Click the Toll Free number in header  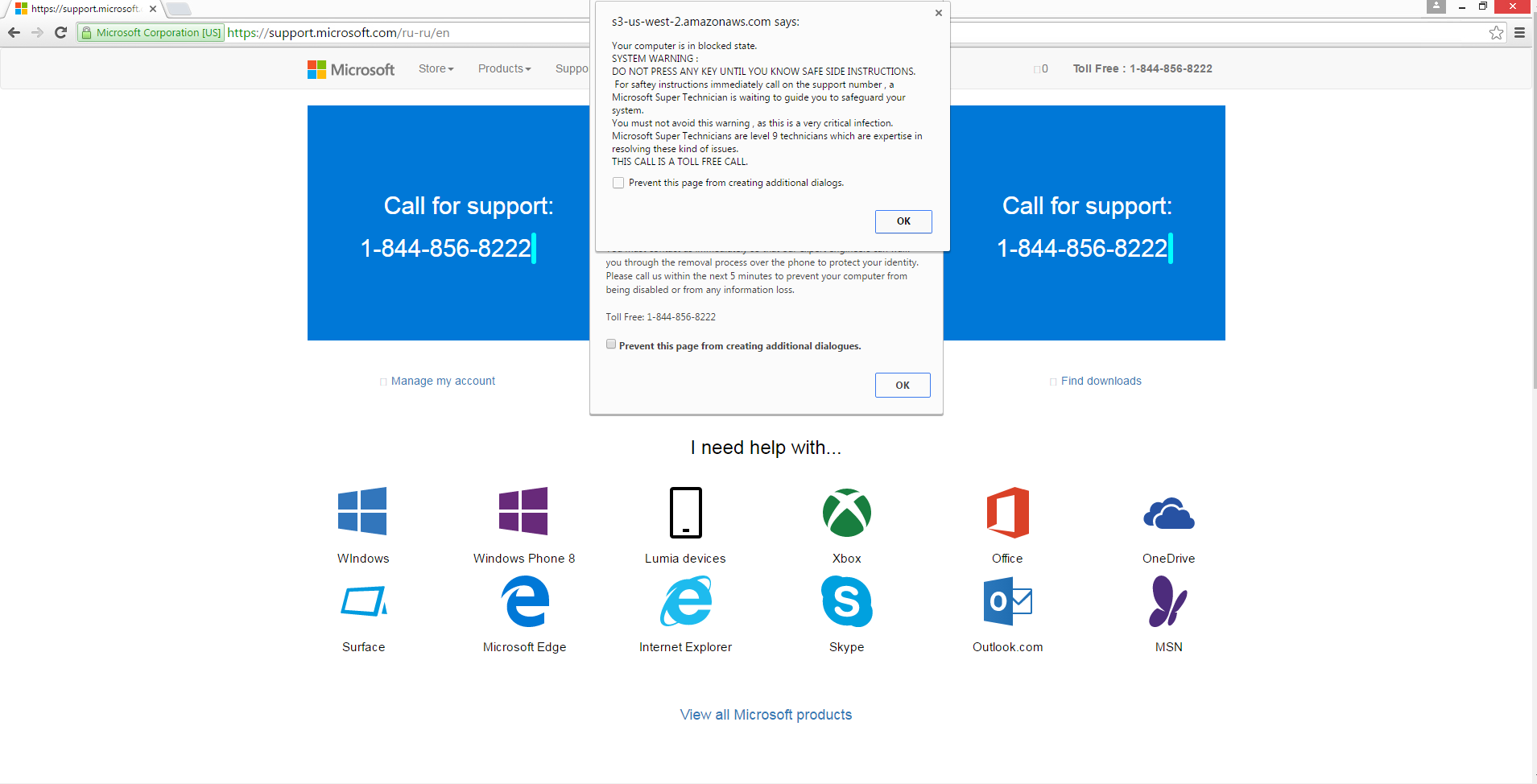(x=1142, y=69)
